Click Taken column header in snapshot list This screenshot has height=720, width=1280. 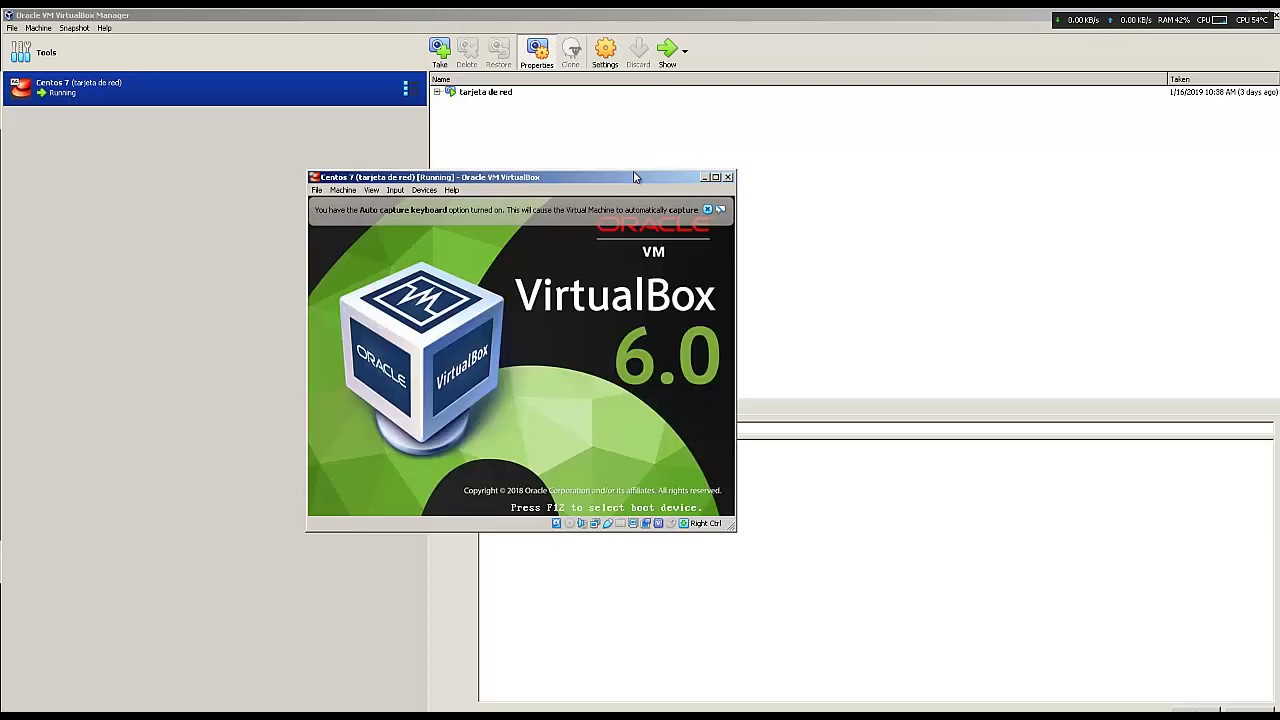pyautogui.click(x=1224, y=79)
